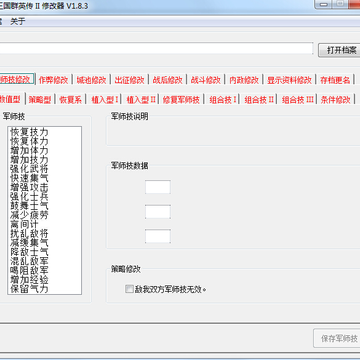
Task: Select the 组合技 III sub-tab
Action: tap(298, 99)
